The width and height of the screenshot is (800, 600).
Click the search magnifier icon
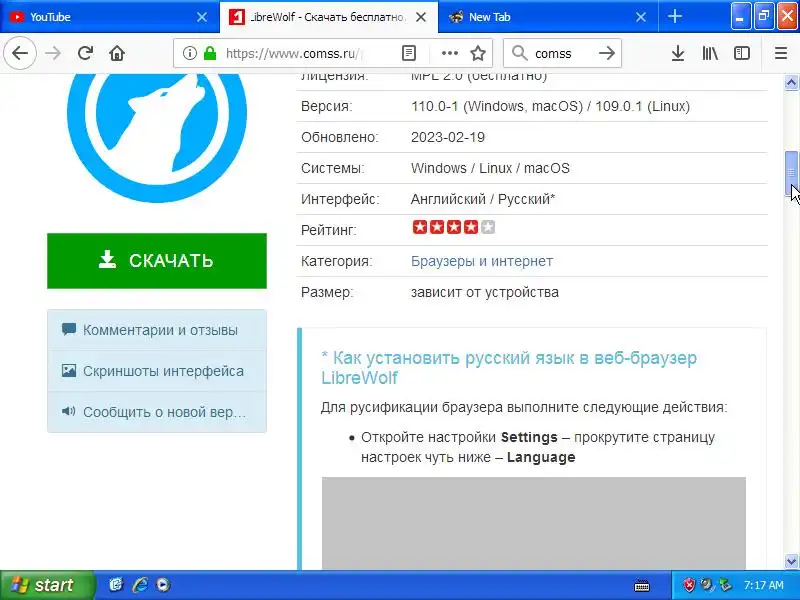pyautogui.click(x=519, y=53)
